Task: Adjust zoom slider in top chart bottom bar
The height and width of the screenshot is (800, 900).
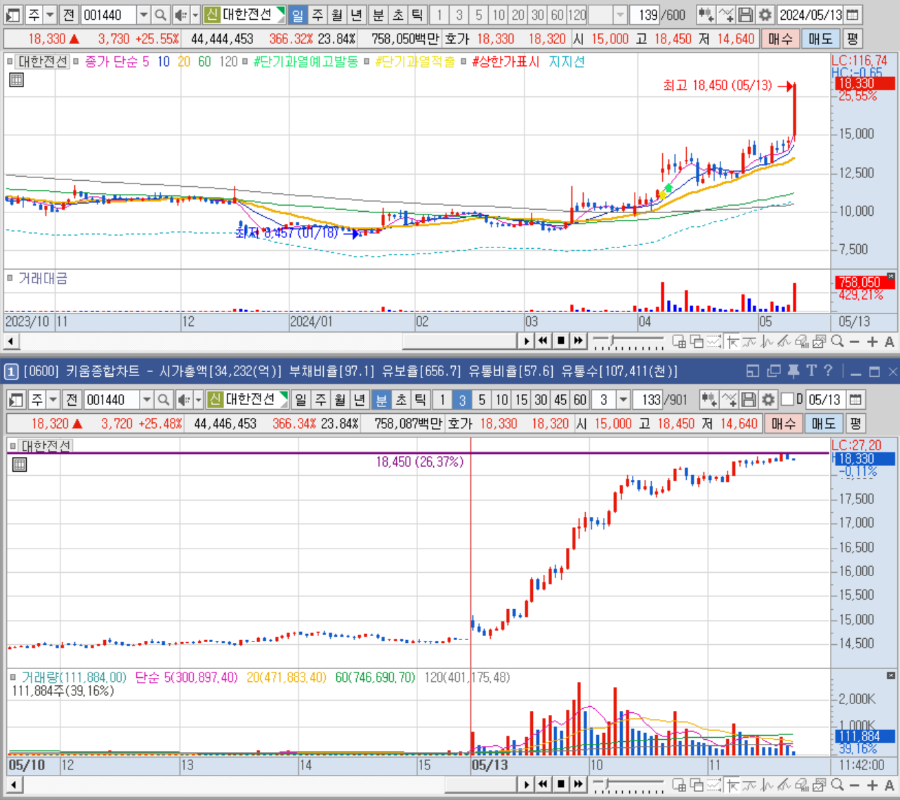Action: pos(612,341)
